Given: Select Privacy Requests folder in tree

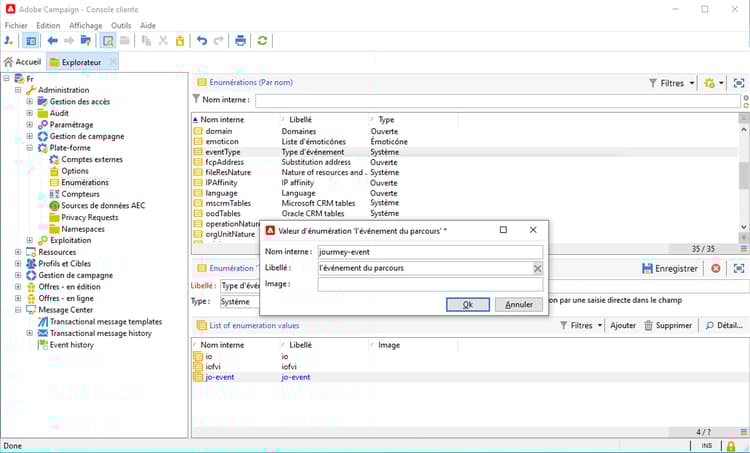Looking at the screenshot, I should [x=89, y=217].
